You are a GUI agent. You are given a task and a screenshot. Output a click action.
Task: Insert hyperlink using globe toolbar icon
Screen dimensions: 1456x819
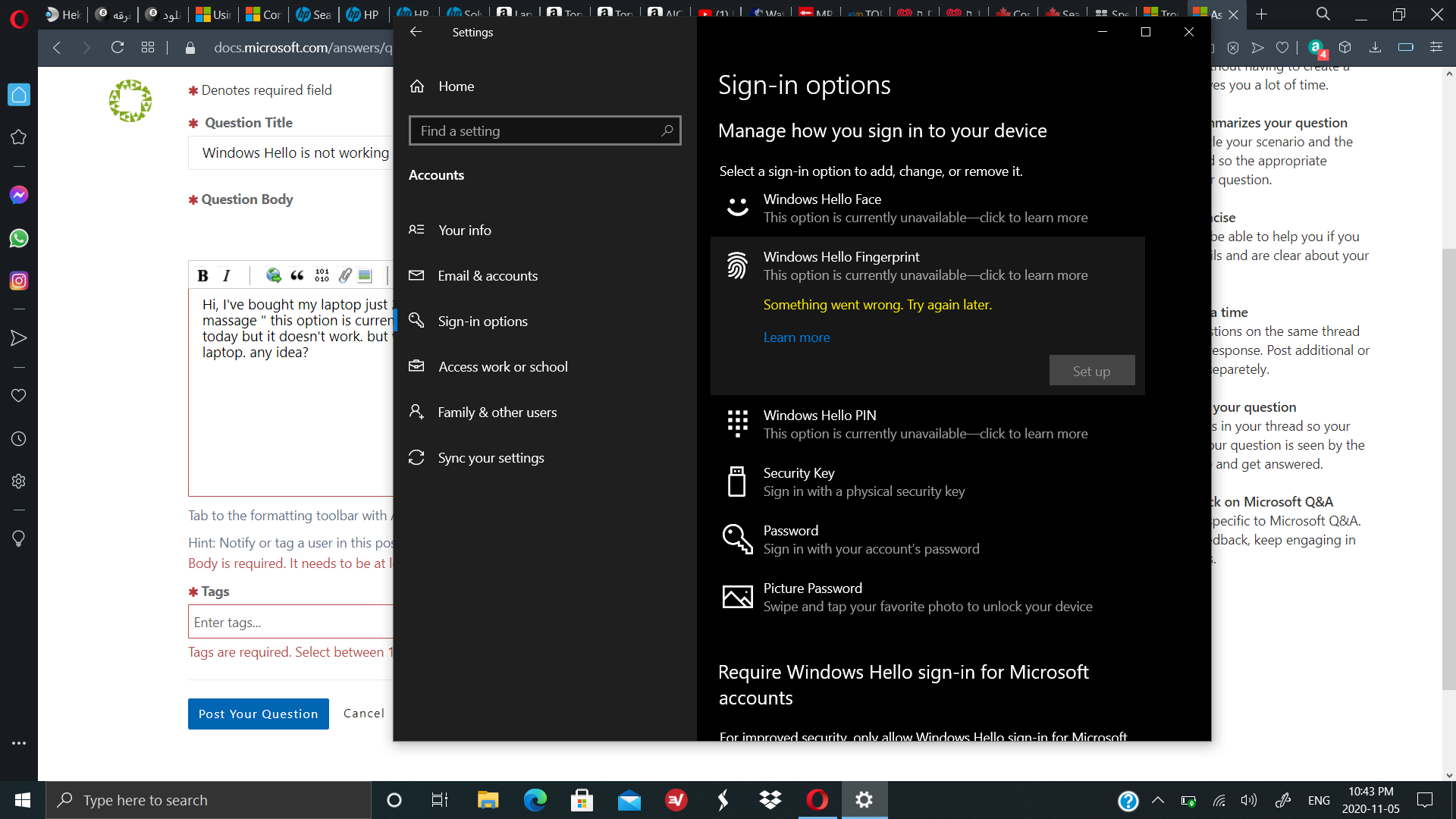point(273,275)
